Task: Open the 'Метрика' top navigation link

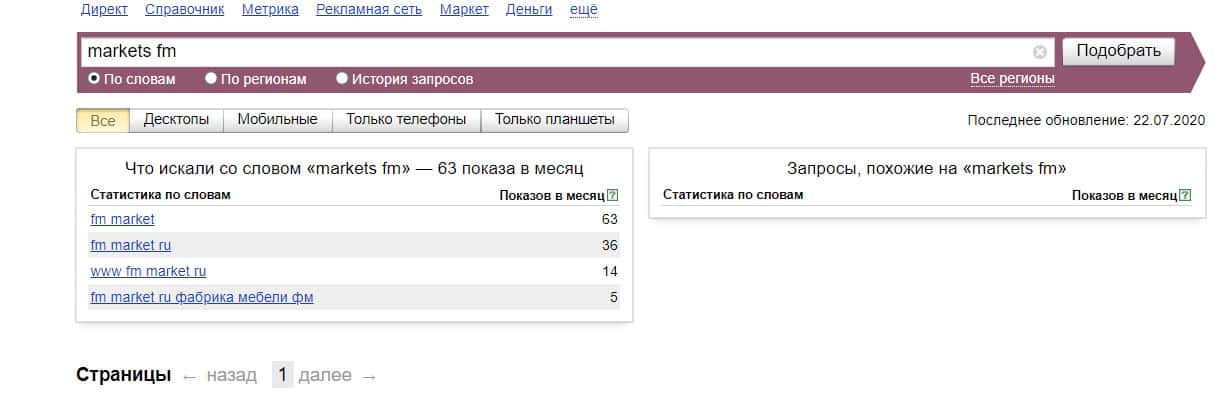Action: coord(270,10)
